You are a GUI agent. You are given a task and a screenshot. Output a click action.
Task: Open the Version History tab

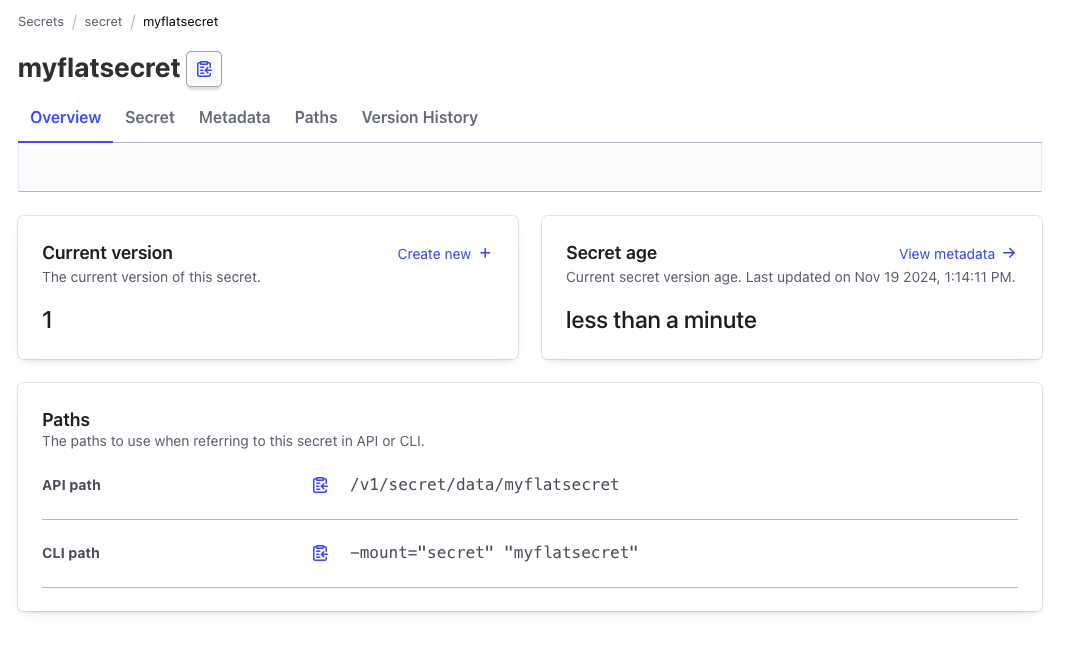(x=419, y=117)
